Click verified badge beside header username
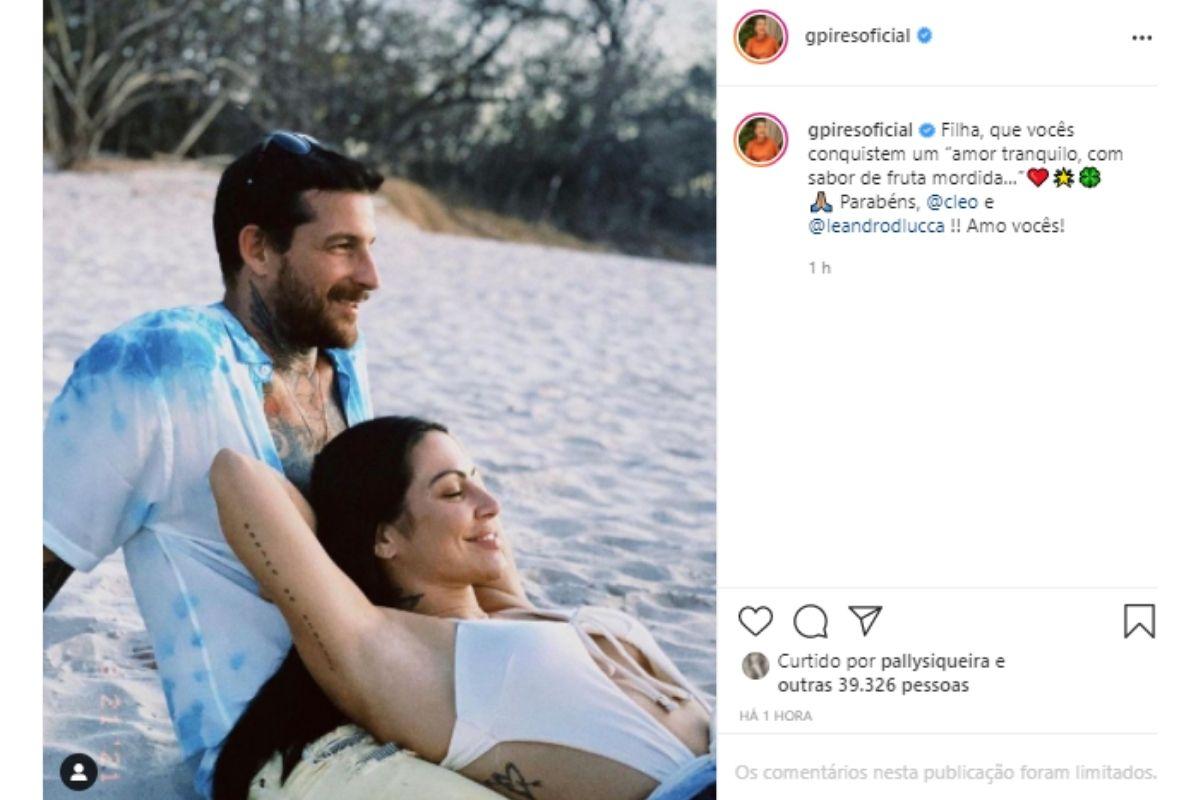This screenshot has width=1200, height=800. pos(925,36)
